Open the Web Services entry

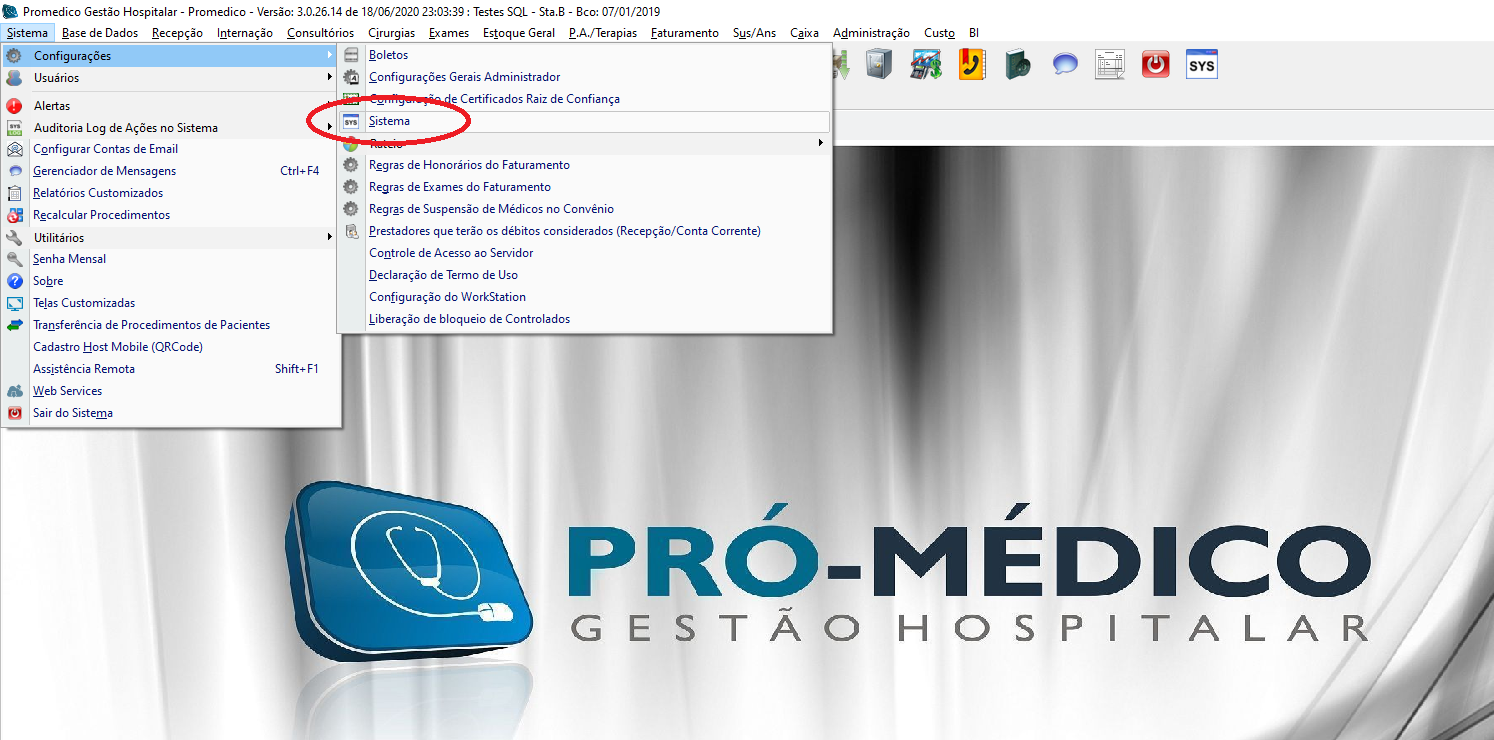(170, 391)
